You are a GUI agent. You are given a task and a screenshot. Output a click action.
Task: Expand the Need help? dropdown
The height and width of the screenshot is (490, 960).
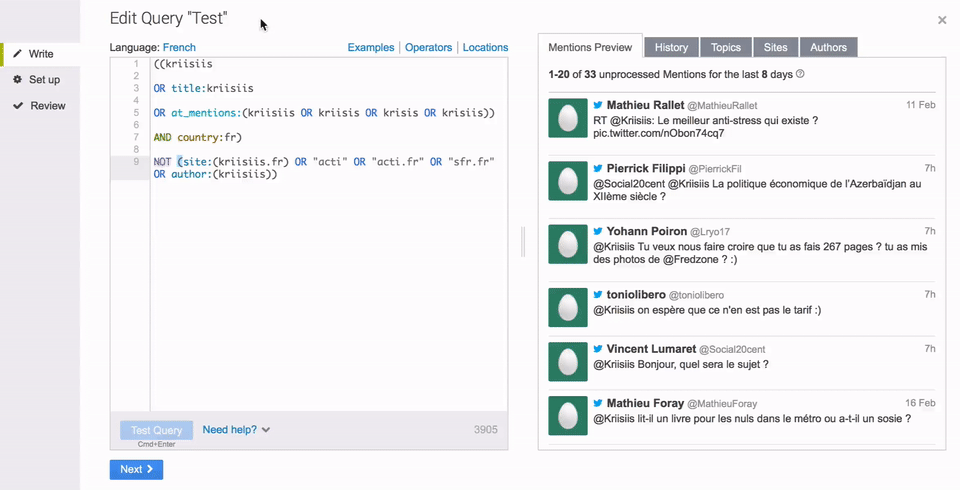(236, 430)
